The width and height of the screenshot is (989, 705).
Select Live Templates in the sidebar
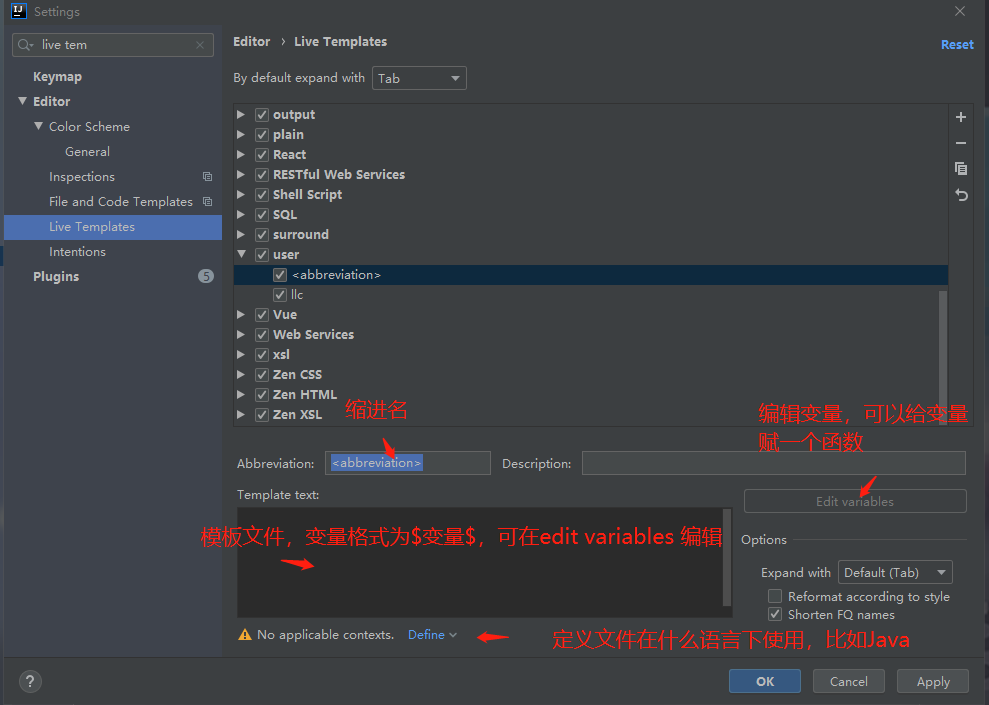(113, 227)
